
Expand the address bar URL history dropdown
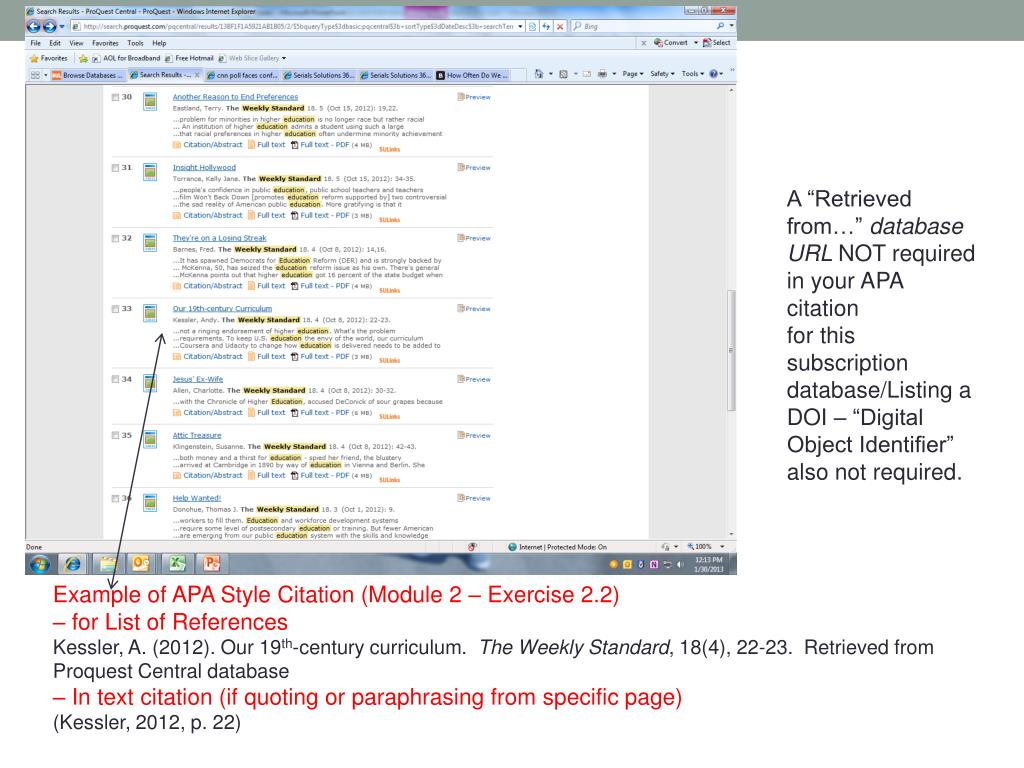520,26
